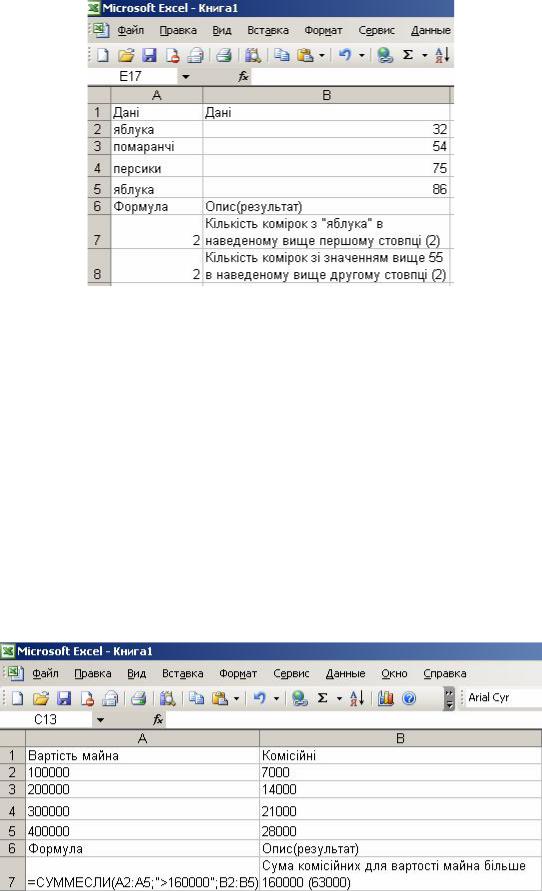Screen dimensions: 542x891
Task: Click Insert Hyperlink icon in lower Excel window
Action: click(x=299, y=698)
